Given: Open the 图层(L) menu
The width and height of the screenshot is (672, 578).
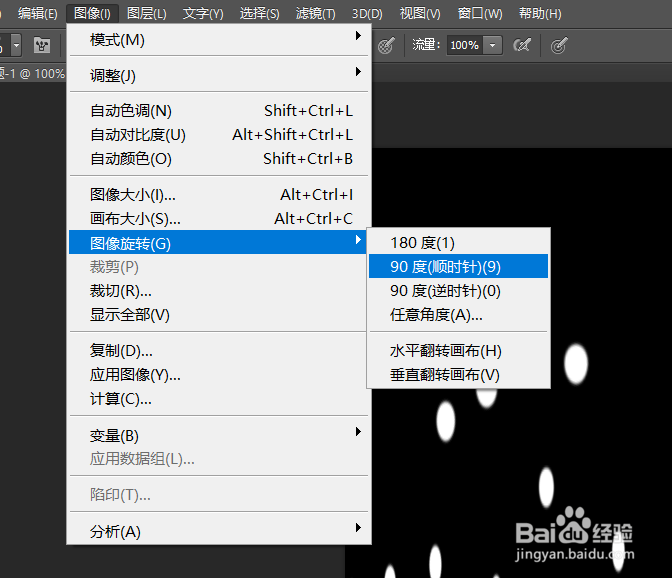Looking at the screenshot, I should pos(147,14).
